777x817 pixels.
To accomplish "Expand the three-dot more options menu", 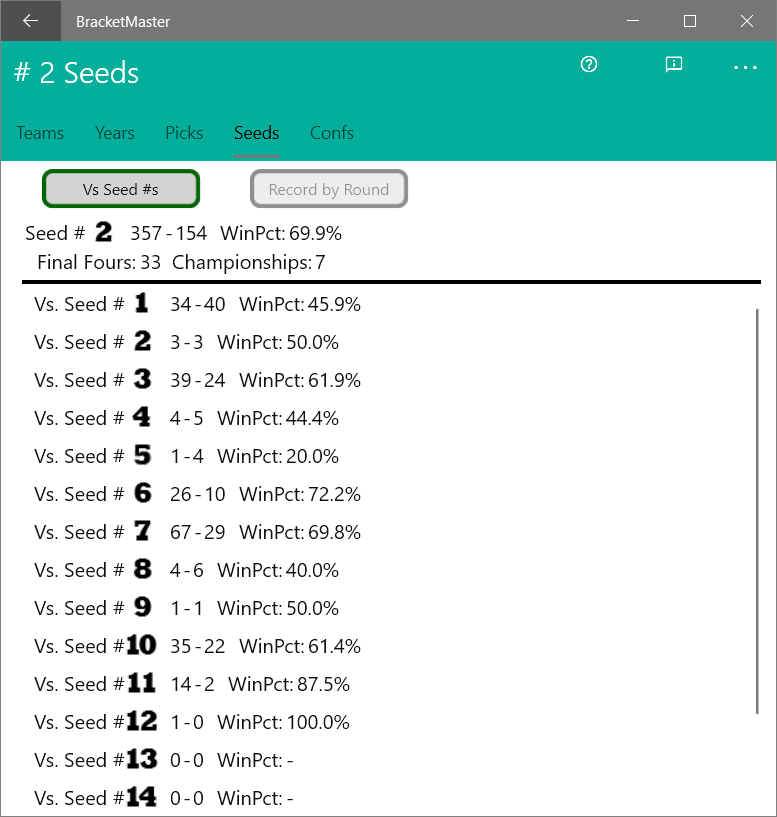I will coord(746,67).
